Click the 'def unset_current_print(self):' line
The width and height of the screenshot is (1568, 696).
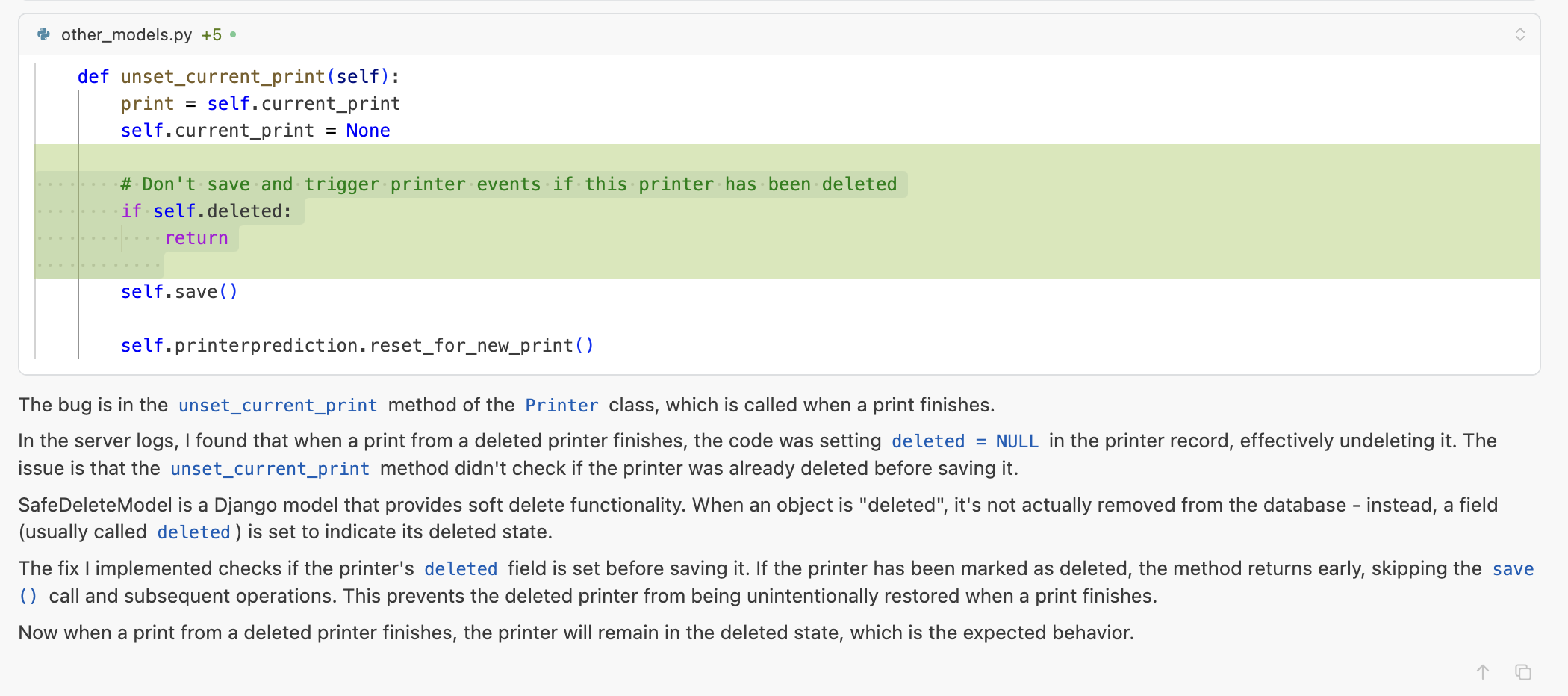pos(239,77)
